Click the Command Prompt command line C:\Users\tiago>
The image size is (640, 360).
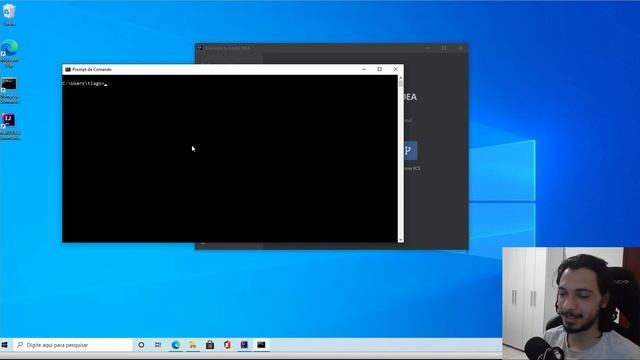click(84, 83)
